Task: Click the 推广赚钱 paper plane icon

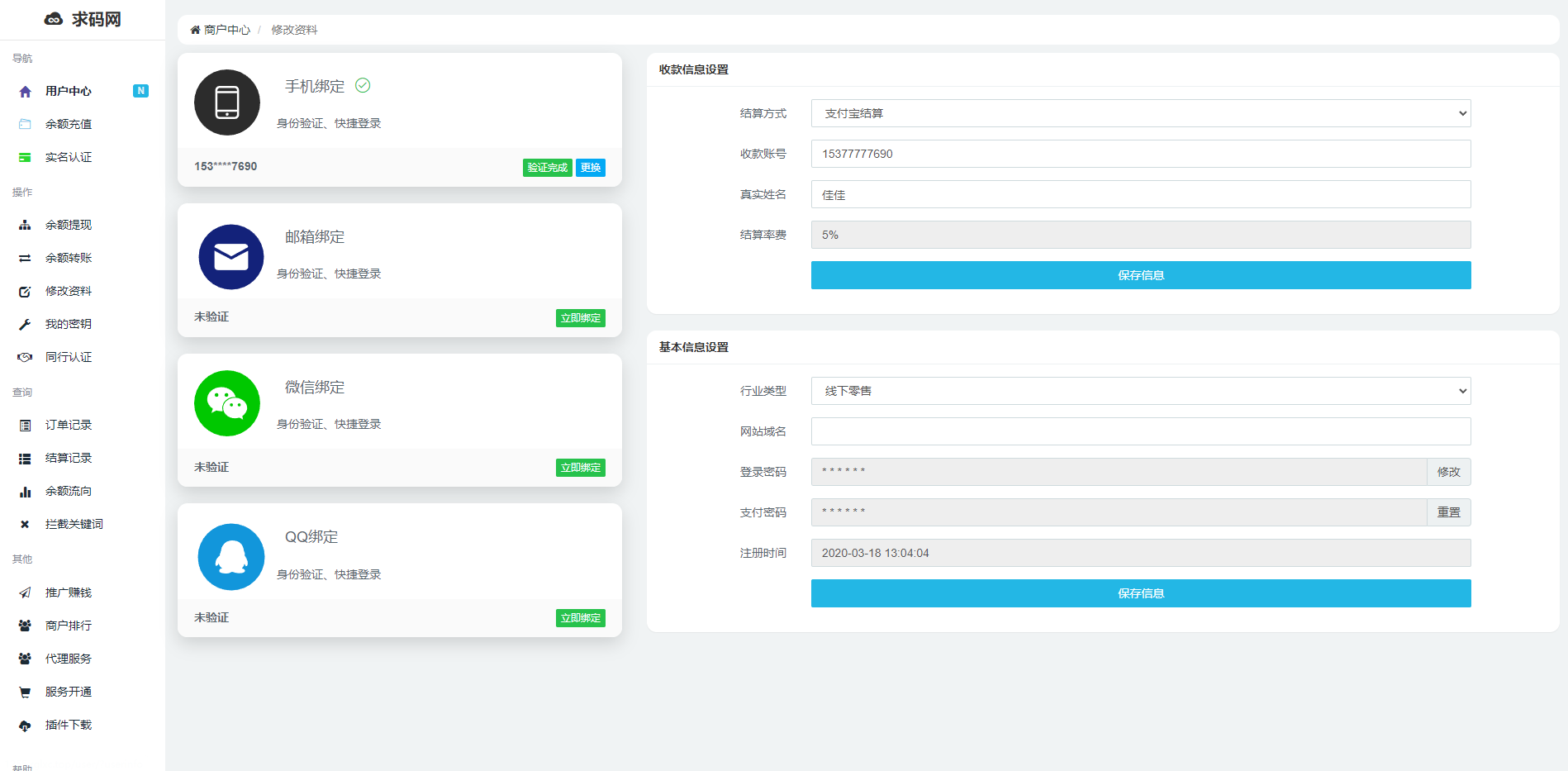Action: [x=25, y=593]
